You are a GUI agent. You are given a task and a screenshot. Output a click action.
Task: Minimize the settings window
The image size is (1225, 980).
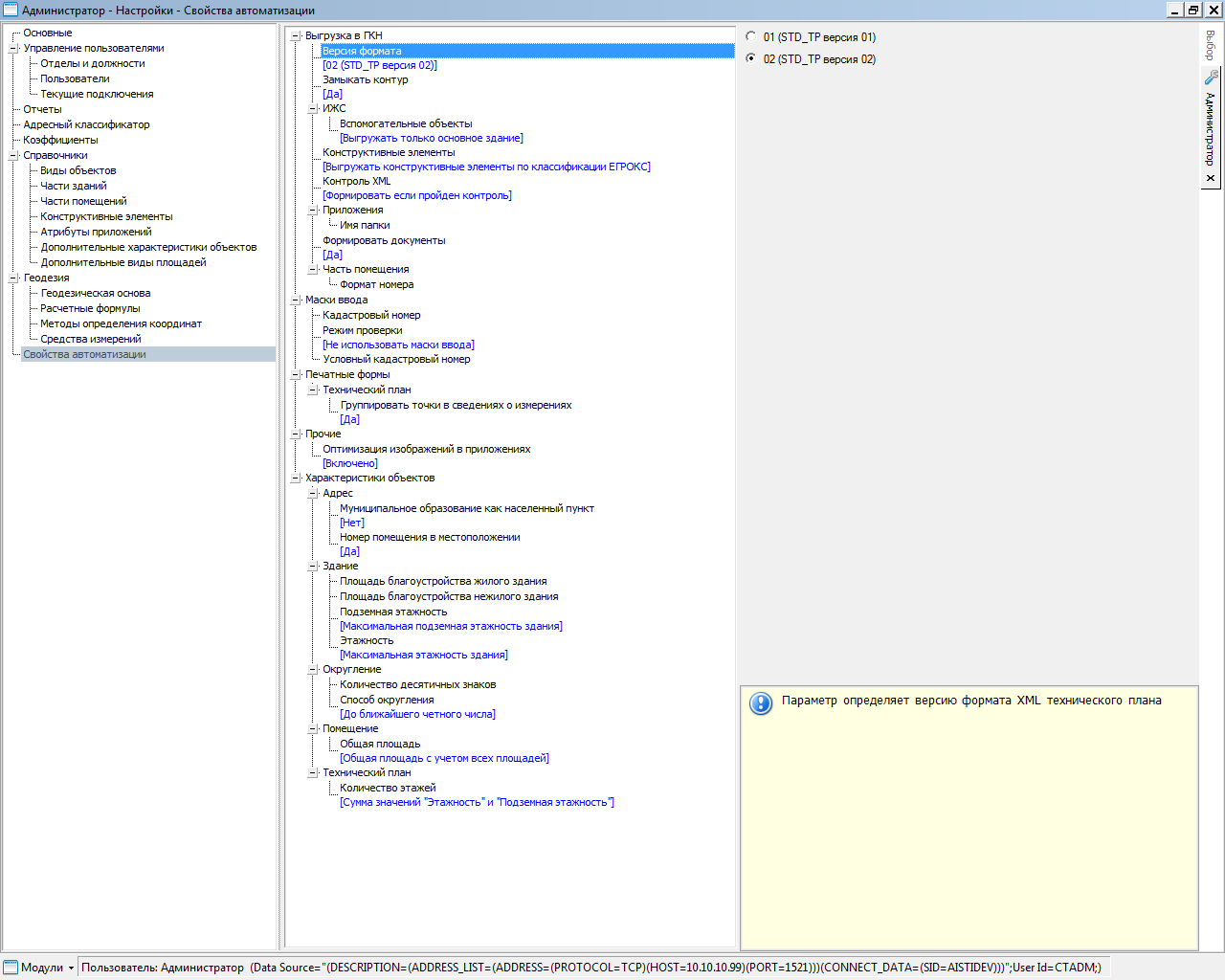(1175, 10)
